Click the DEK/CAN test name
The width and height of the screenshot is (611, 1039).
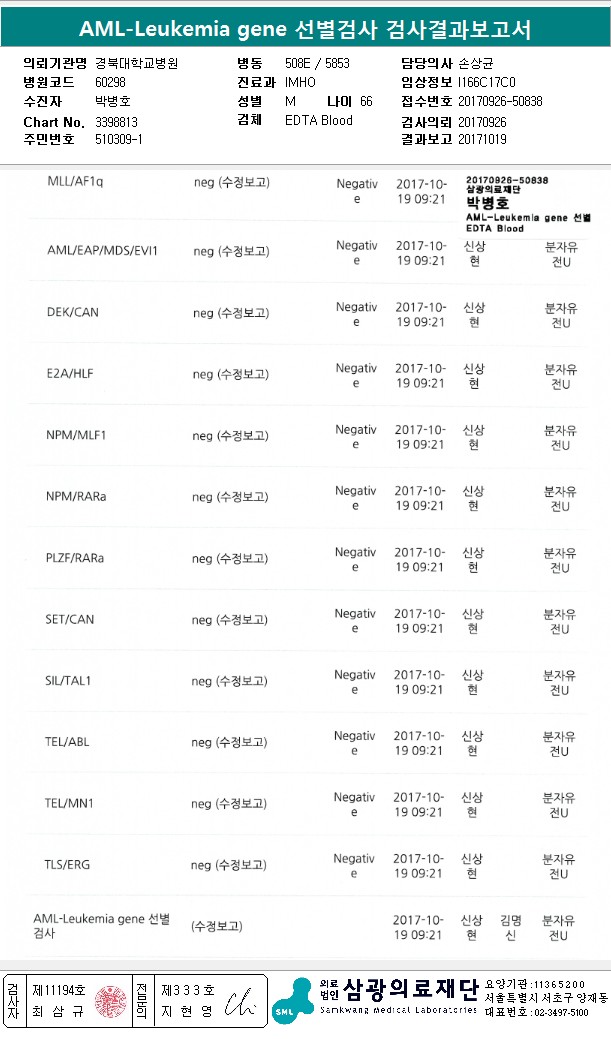coord(73,312)
